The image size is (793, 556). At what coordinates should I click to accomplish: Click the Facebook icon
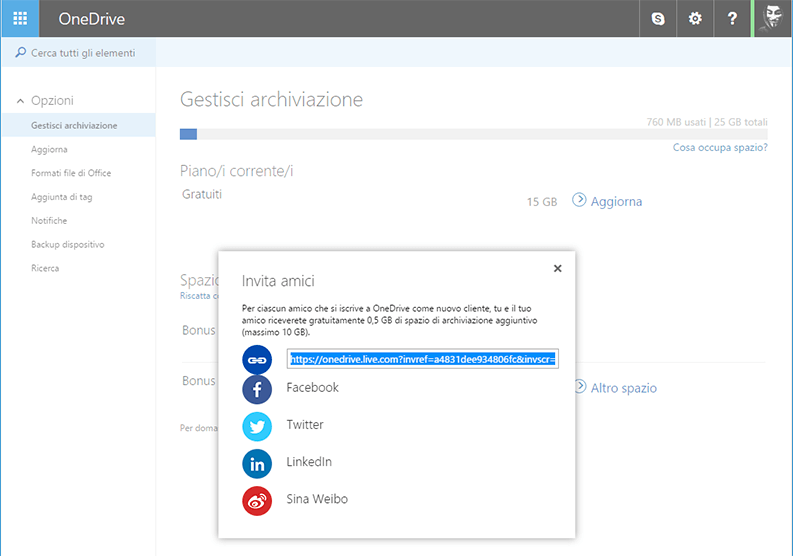coord(257,390)
